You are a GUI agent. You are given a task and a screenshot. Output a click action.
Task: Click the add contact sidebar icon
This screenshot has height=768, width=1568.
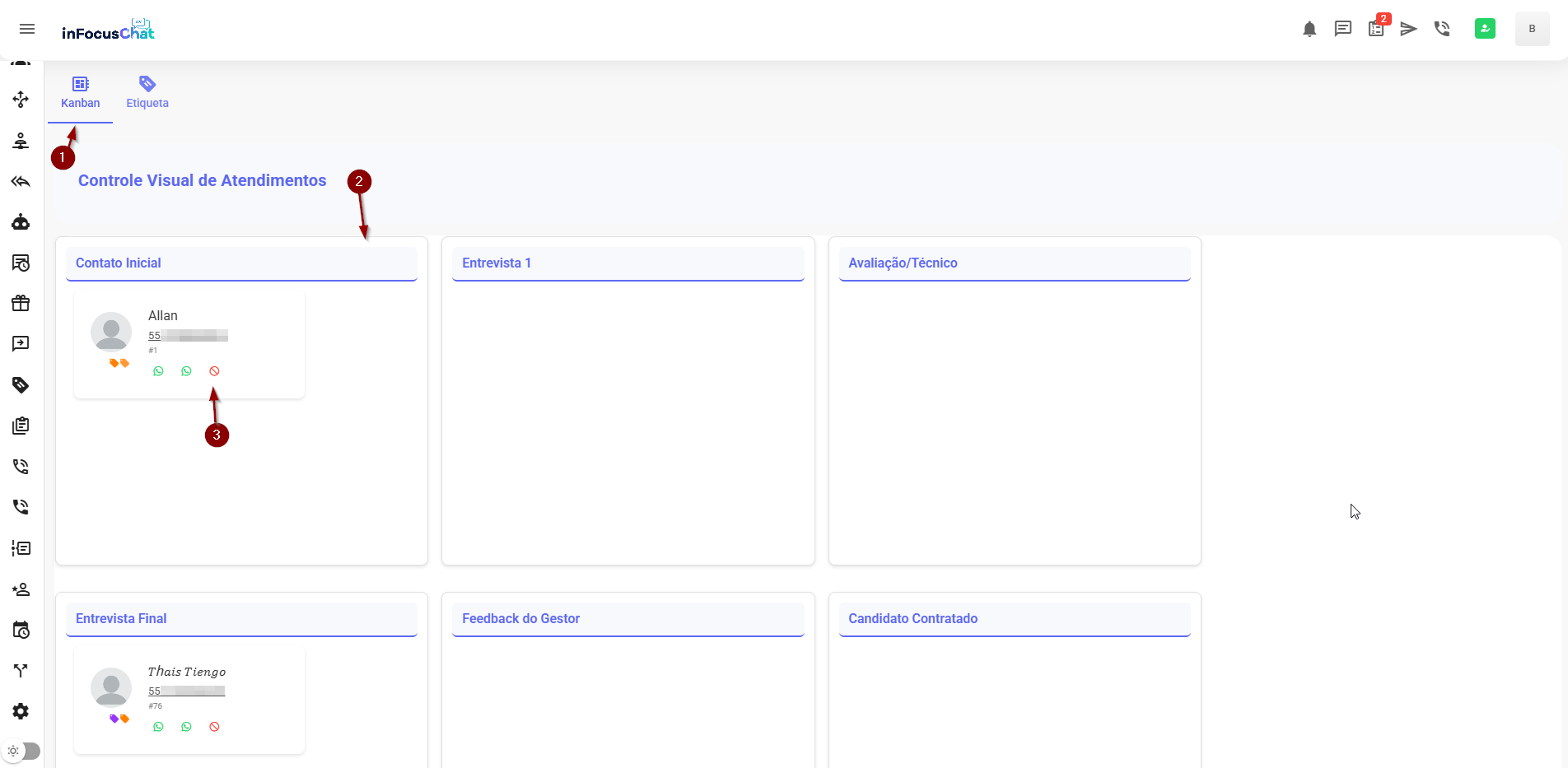(x=21, y=589)
